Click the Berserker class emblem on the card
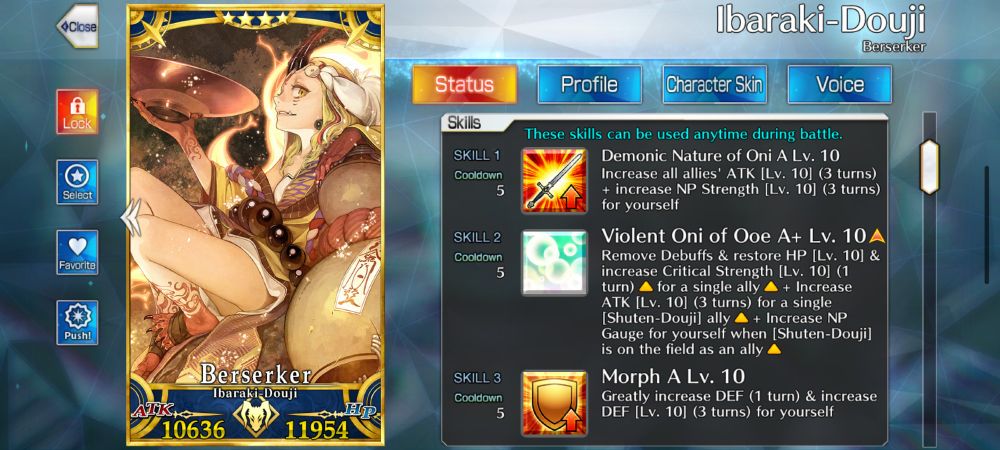The width and height of the screenshot is (1000, 450). point(255,417)
